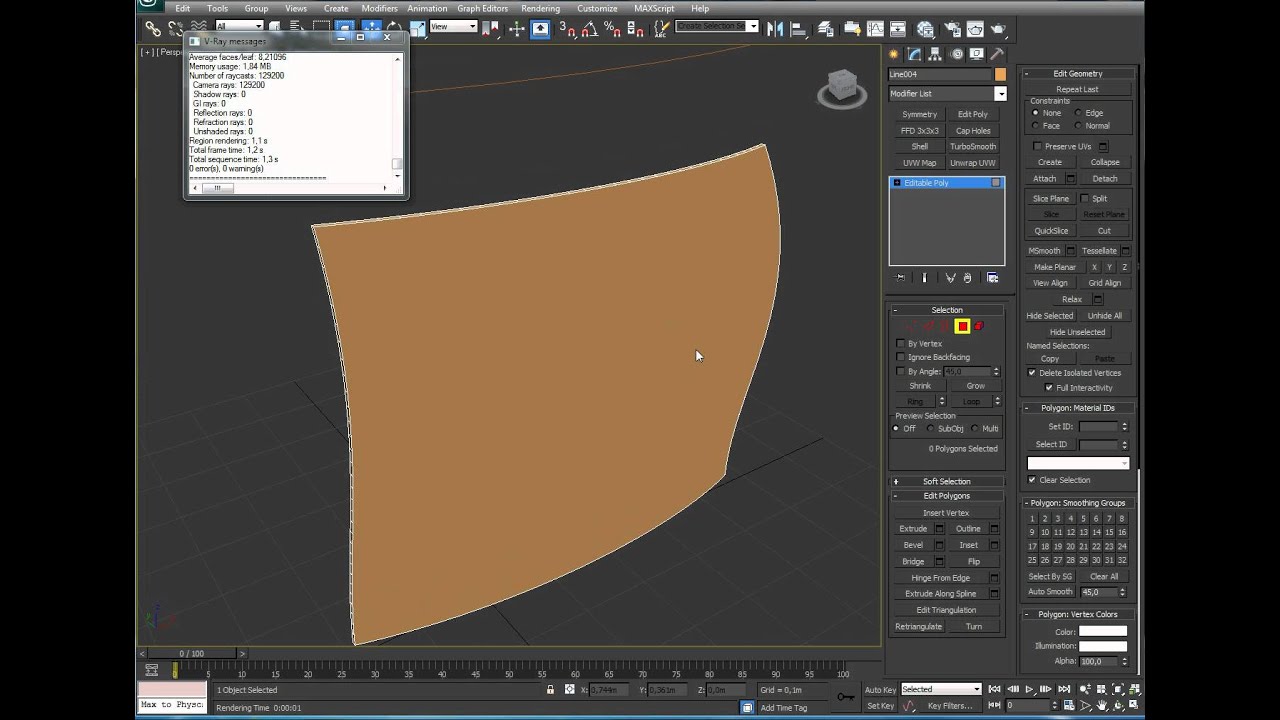Viewport: 1280px width, 720px height.
Task: Collapse the Edit Geometry rollout
Action: tap(1078, 73)
